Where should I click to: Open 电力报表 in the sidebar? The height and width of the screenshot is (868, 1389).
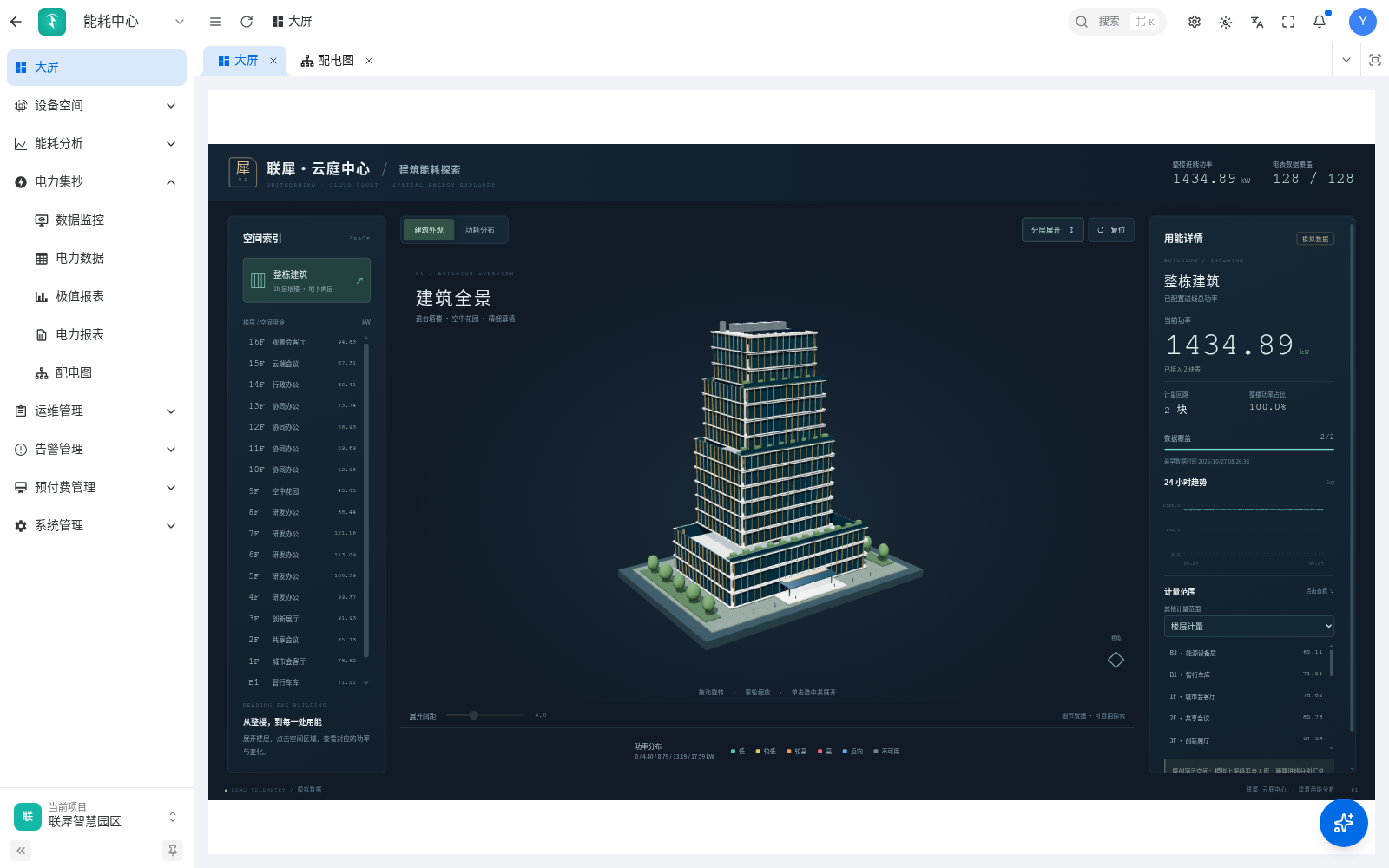pyautogui.click(x=96, y=335)
